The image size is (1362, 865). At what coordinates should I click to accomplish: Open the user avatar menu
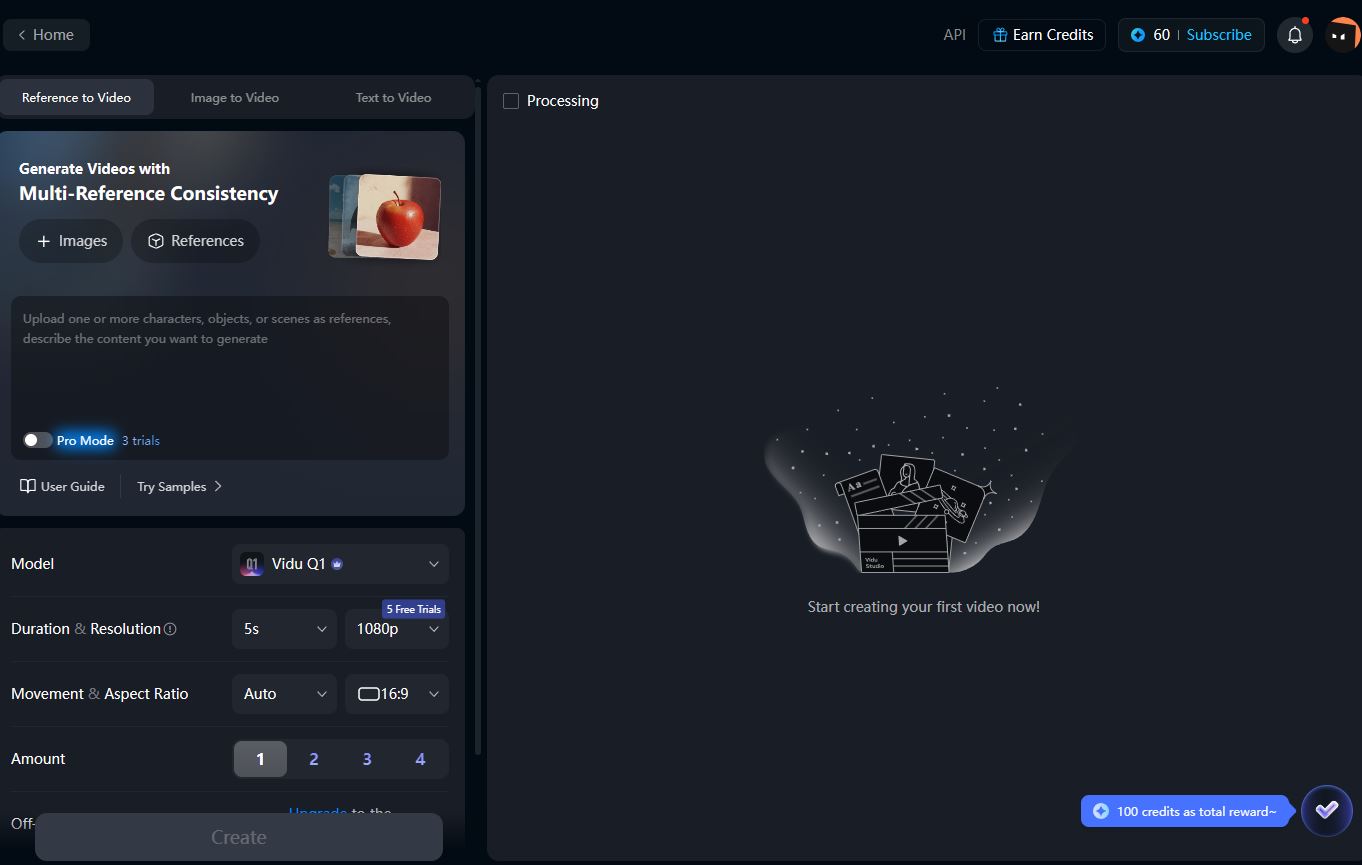(1343, 35)
